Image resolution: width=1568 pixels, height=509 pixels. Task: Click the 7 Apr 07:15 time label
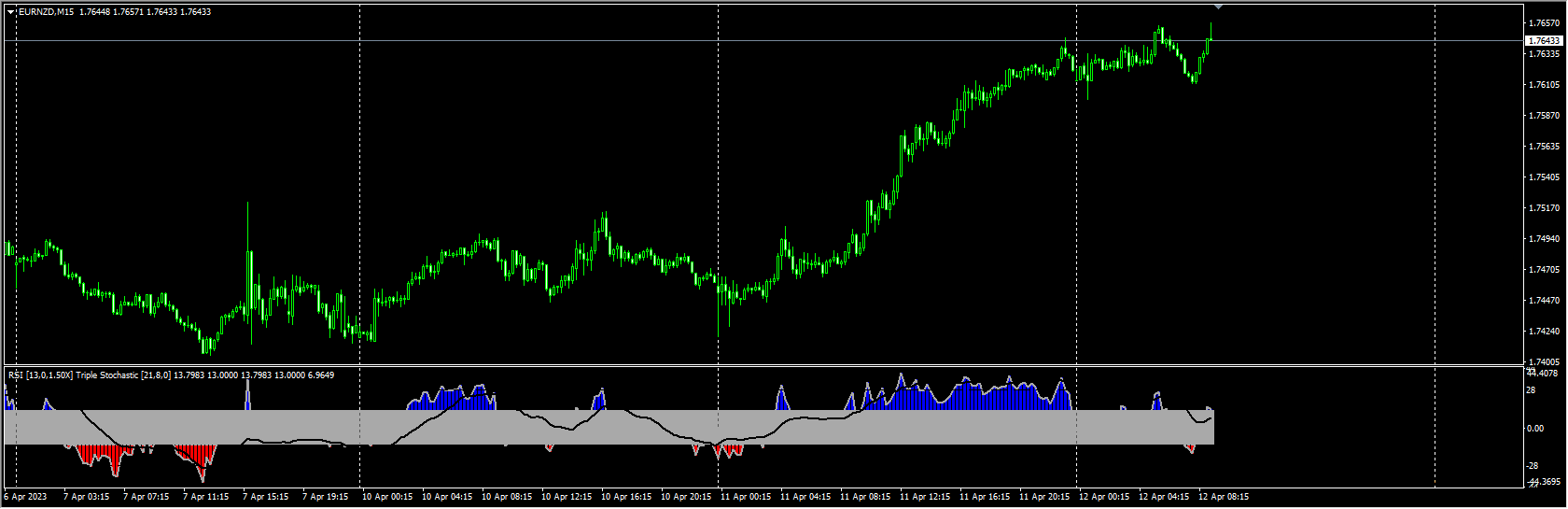tap(146, 497)
